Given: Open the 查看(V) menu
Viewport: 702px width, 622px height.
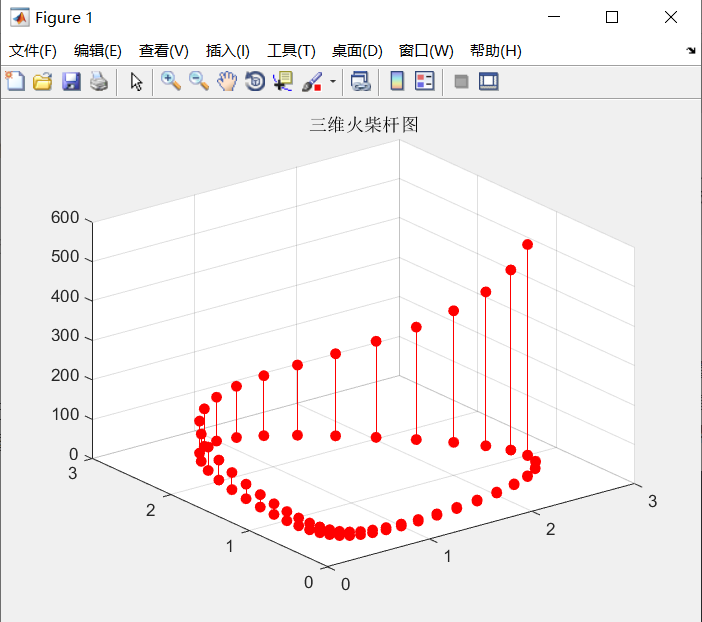Looking at the screenshot, I should click(163, 51).
